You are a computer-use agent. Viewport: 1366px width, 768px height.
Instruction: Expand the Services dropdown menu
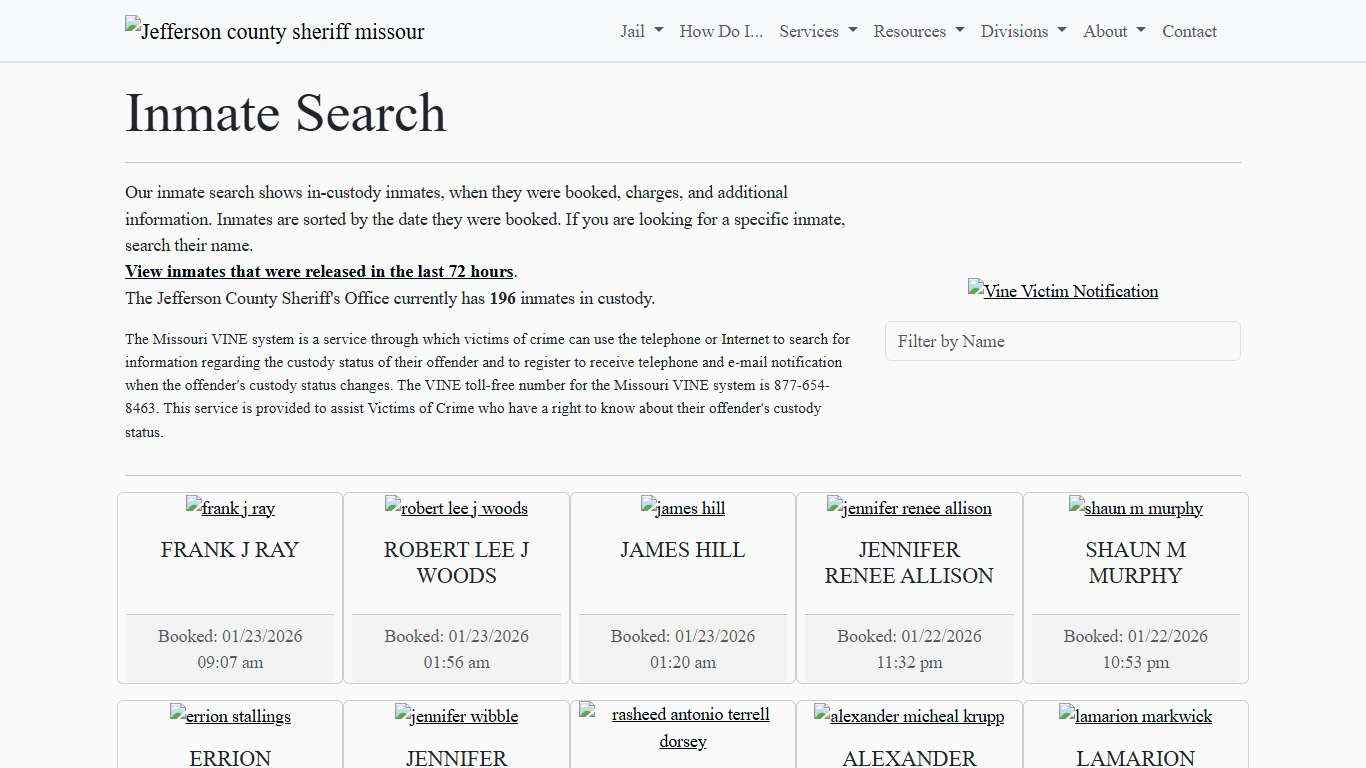pyautogui.click(x=817, y=31)
